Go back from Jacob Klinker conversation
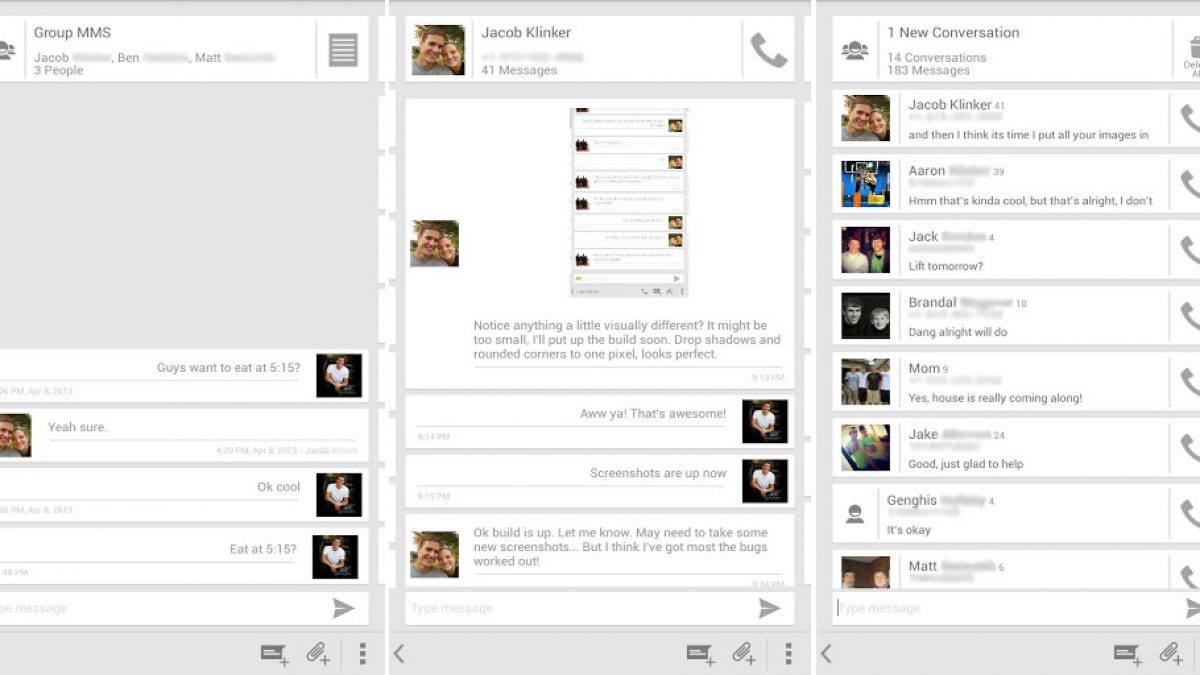1200x675 pixels. pos(399,654)
